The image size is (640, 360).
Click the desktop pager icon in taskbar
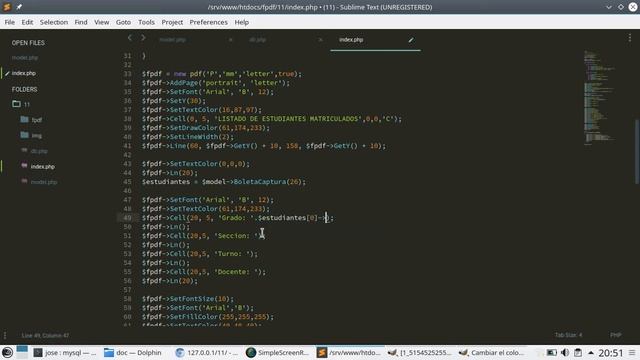[22, 352]
